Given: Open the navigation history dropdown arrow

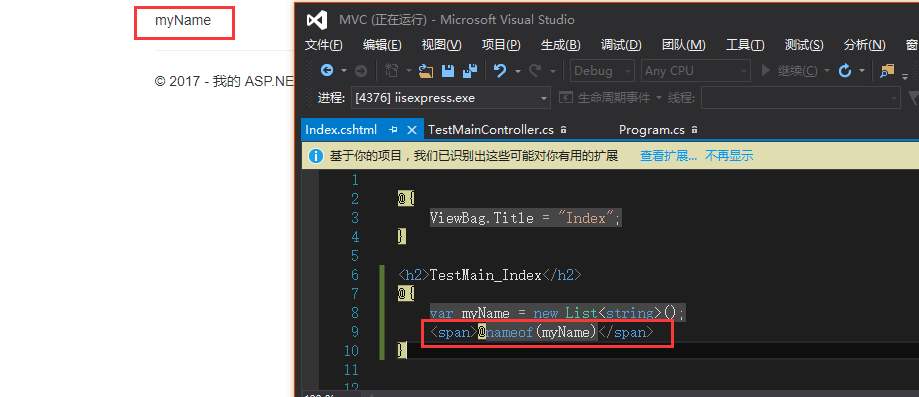Looking at the screenshot, I should pos(344,71).
